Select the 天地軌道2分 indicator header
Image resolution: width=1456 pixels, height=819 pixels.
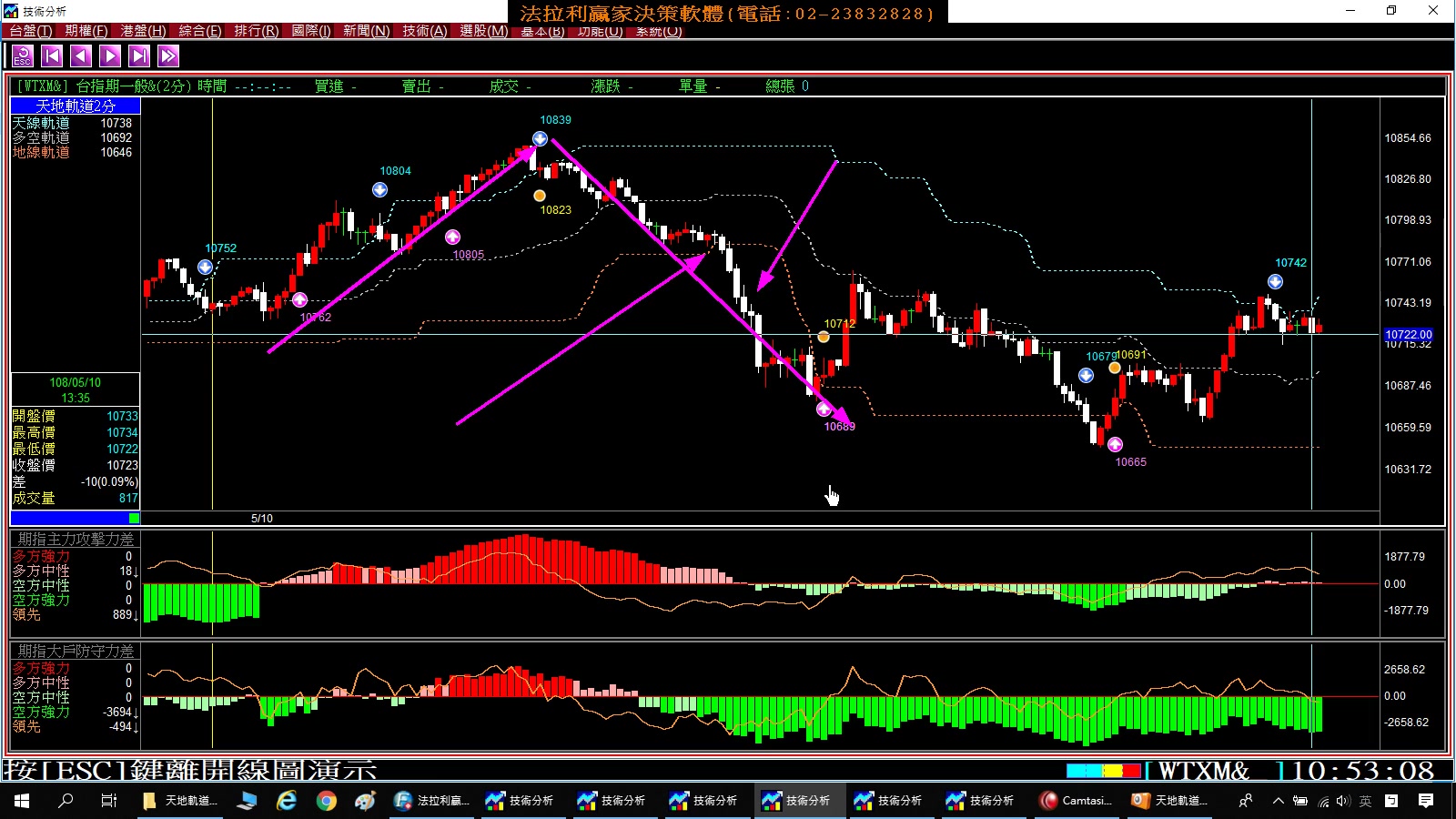click(76, 106)
